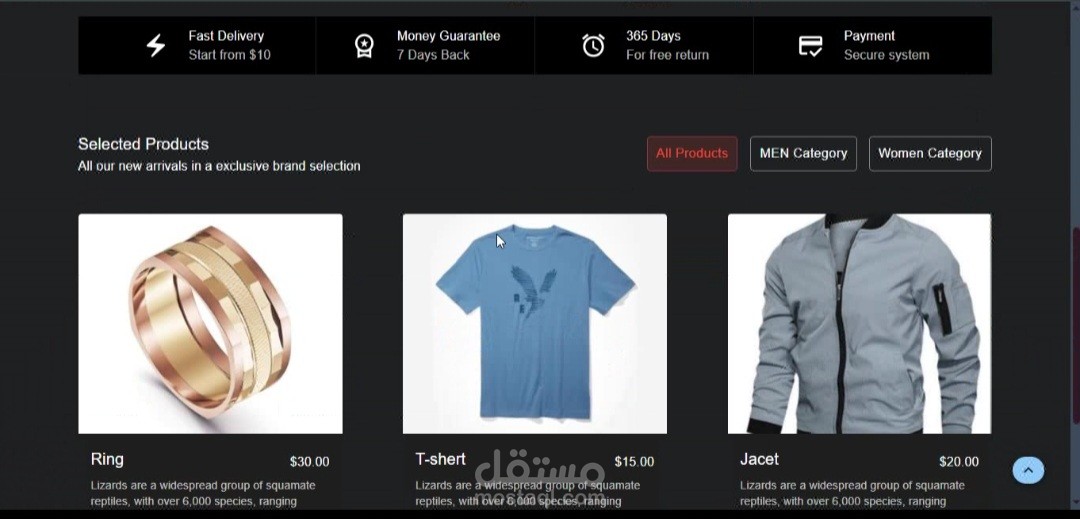This screenshot has height=519, width=1080.
Task: Click the Jacet product title
Action: tap(759, 459)
